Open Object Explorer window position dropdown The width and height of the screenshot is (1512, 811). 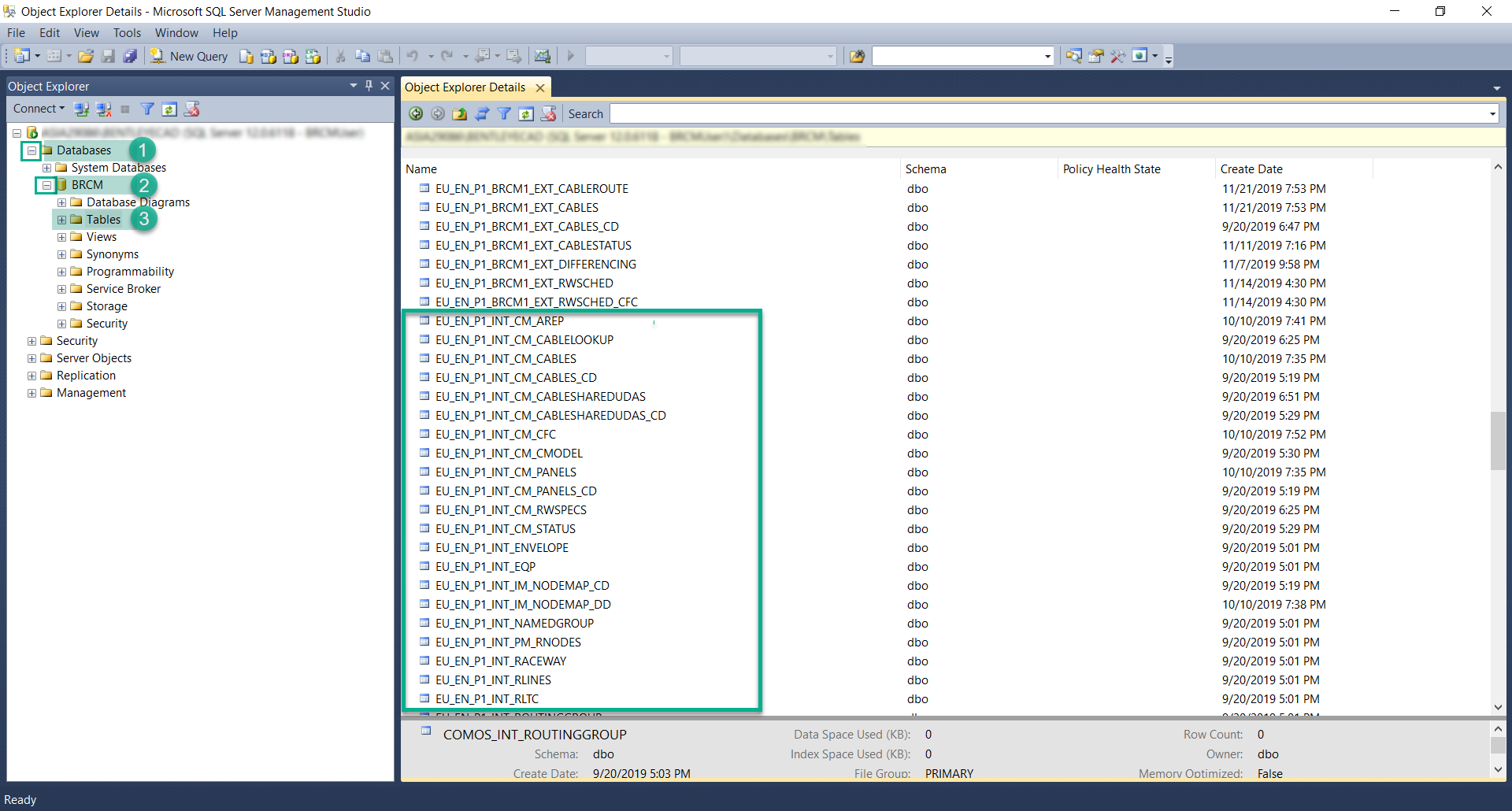point(353,86)
